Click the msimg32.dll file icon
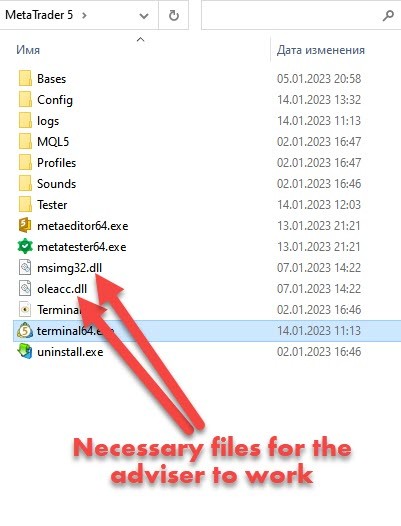 click(25, 268)
